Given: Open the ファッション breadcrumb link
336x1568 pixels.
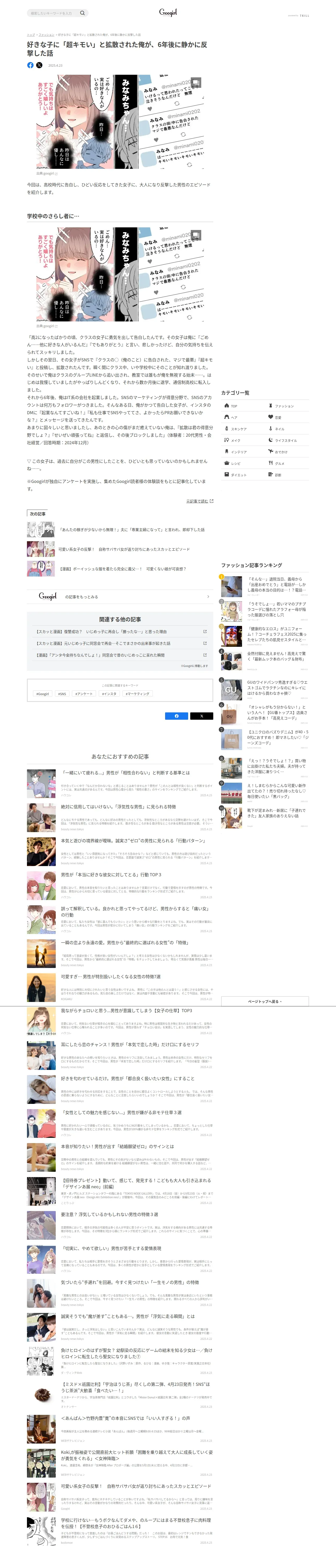Looking at the screenshot, I should (x=46, y=35).
